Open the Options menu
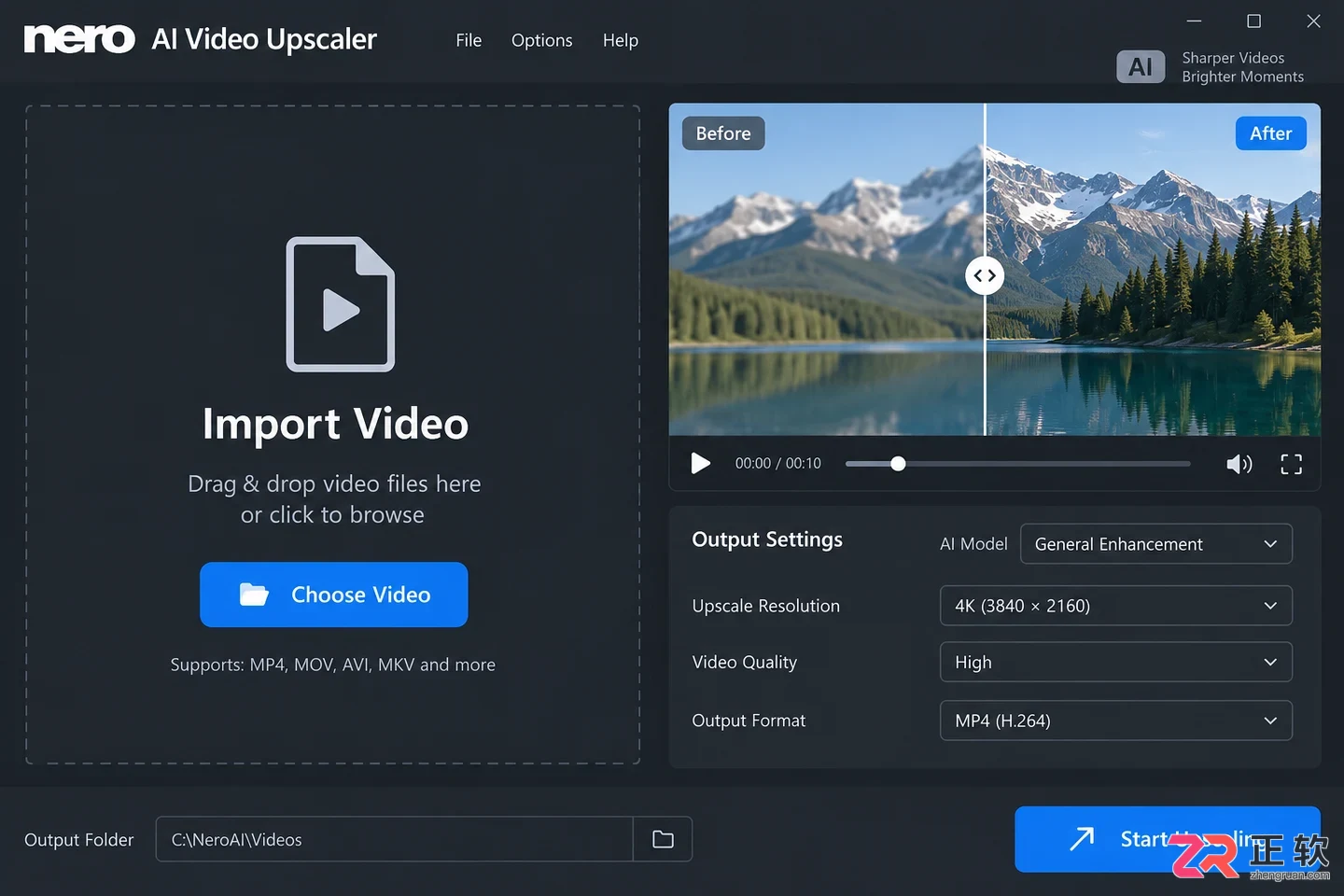The height and width of the screenshot is (896, 1344). (541, 40)
